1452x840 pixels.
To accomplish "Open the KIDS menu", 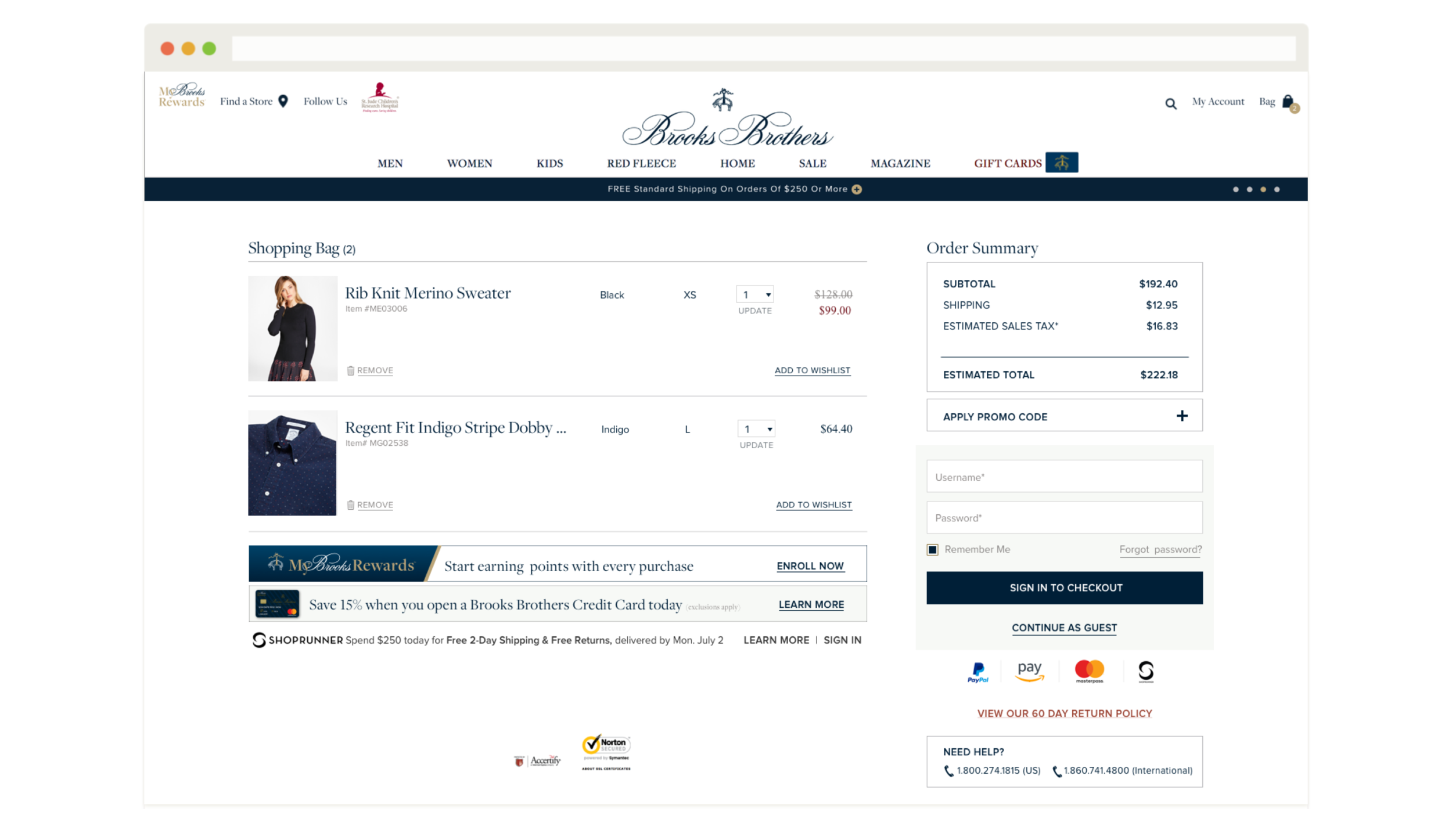I will (x=549, y=164).
